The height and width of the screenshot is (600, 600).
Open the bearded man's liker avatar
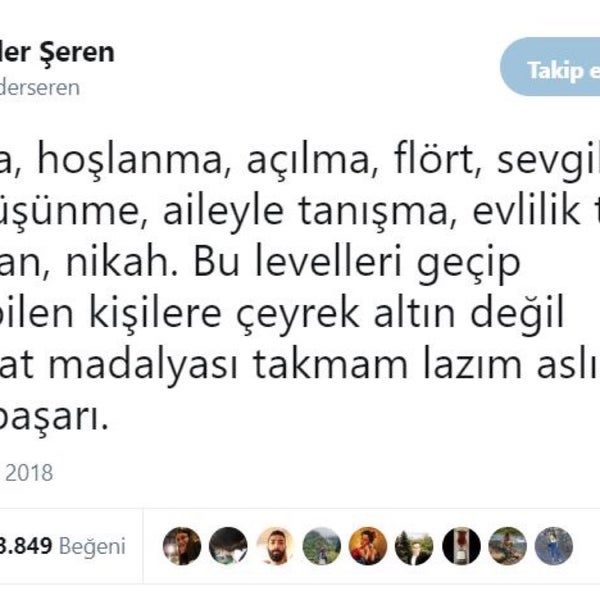275,546
